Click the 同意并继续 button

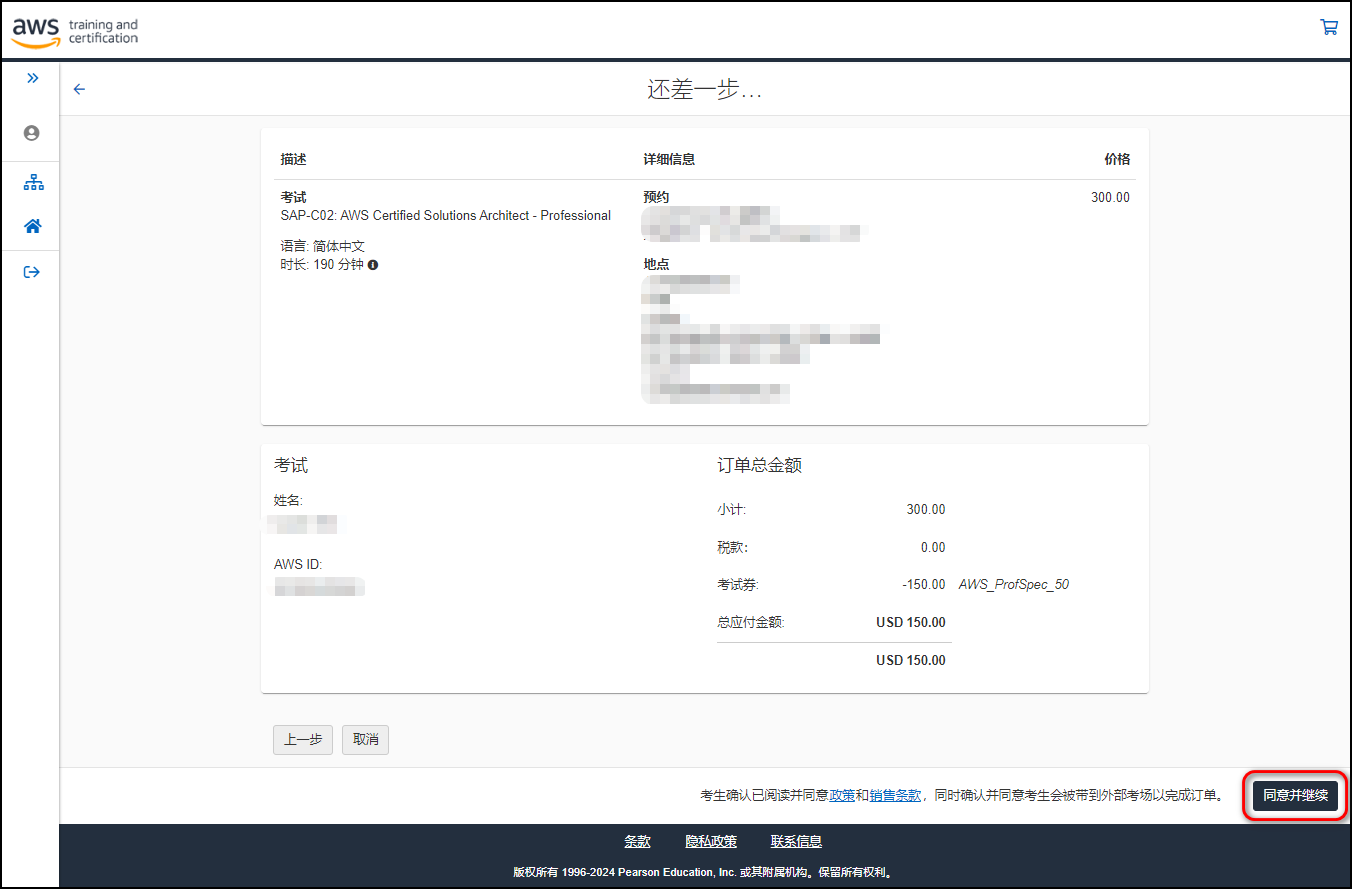click(1295, 796)
